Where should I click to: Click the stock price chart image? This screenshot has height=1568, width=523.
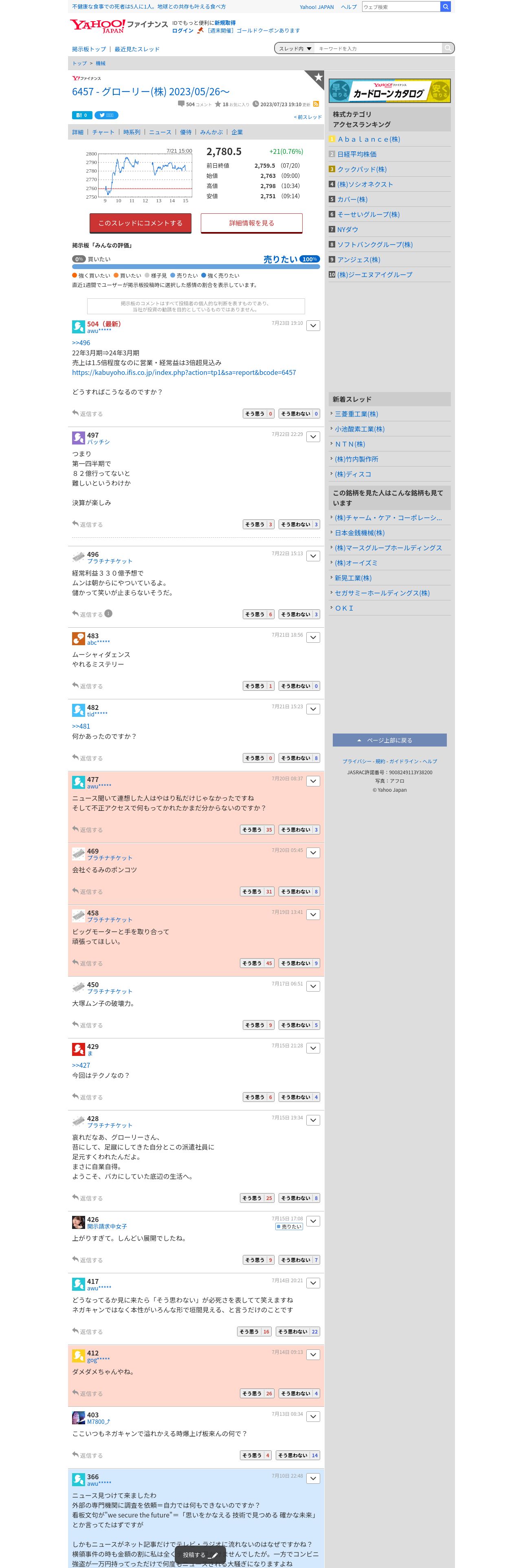tap(139, 176)
